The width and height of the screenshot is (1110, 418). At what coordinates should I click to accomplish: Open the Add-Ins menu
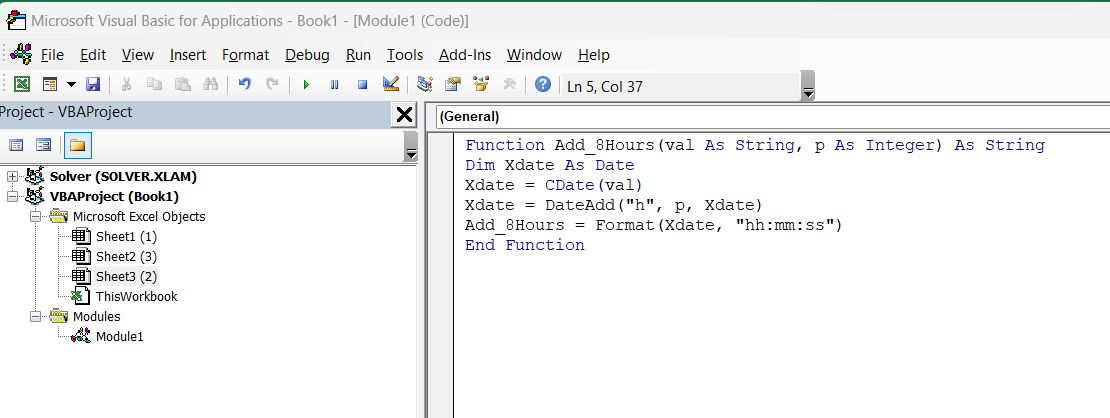pyautogui.click(x=464, y=55)
